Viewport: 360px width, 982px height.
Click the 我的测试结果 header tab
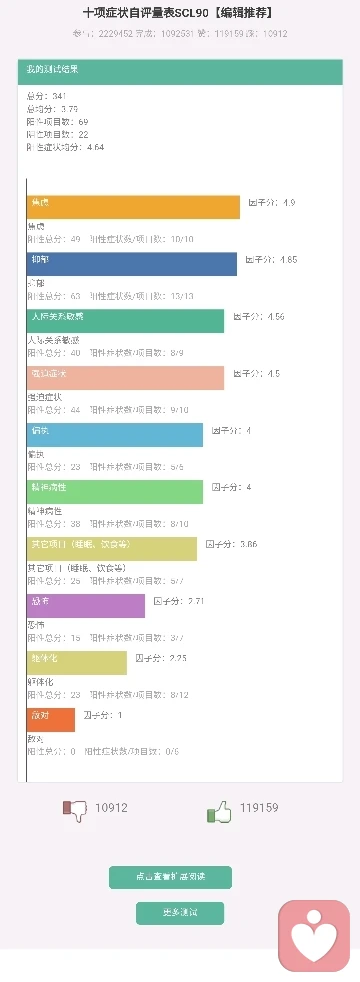pos(180,71)
